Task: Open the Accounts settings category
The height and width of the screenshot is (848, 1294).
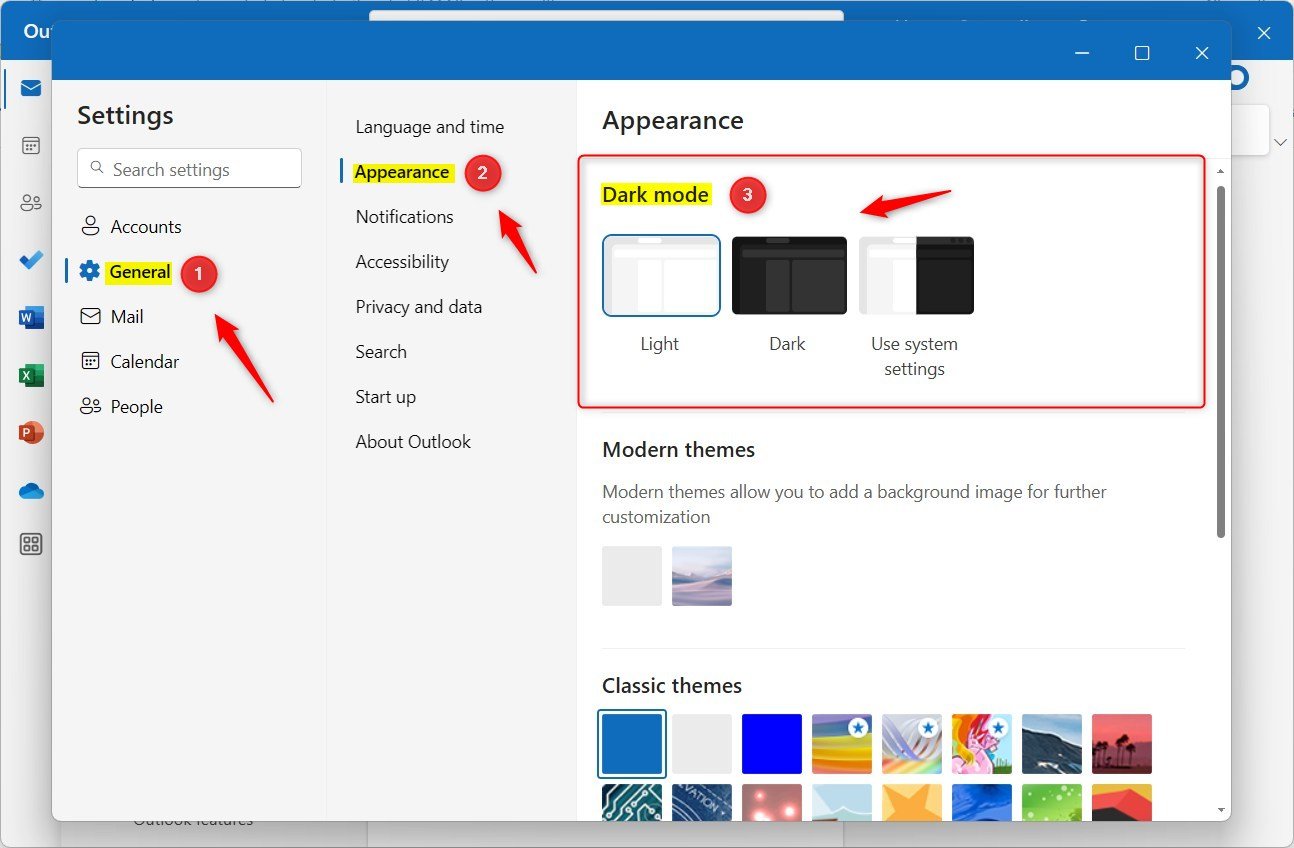Action: [x=145, y=226]
